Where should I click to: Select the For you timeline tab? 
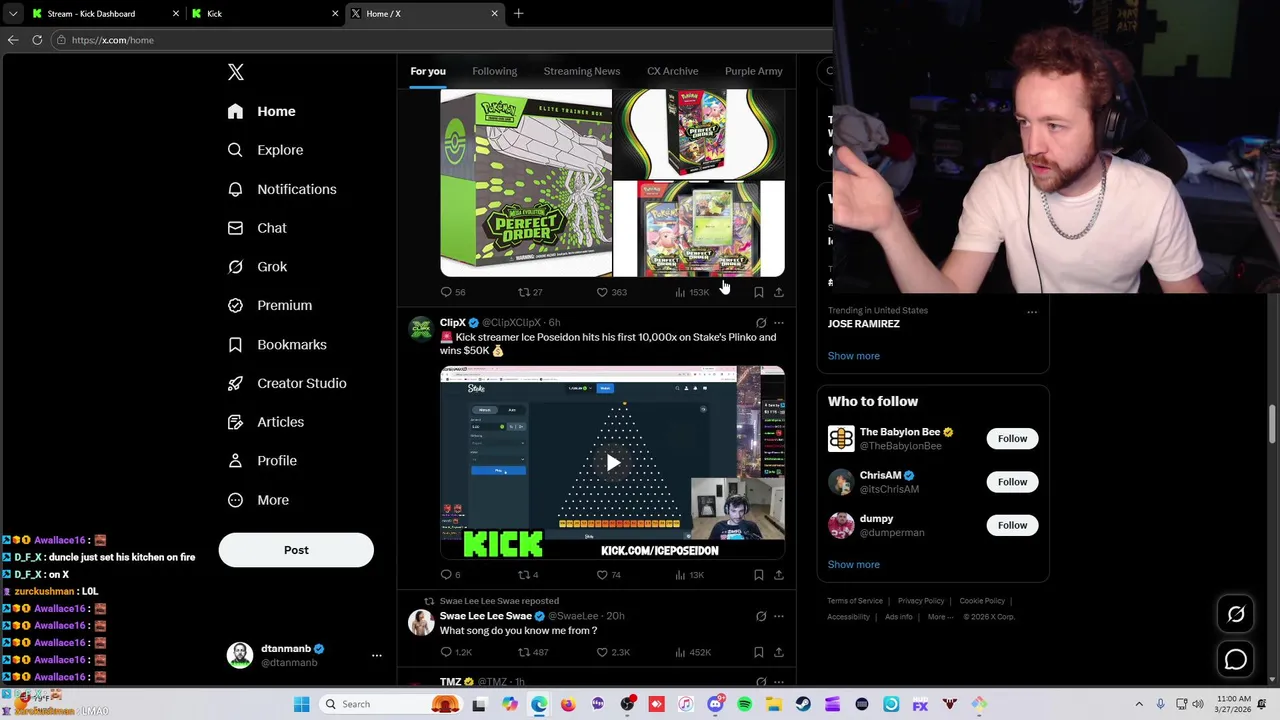428,71
